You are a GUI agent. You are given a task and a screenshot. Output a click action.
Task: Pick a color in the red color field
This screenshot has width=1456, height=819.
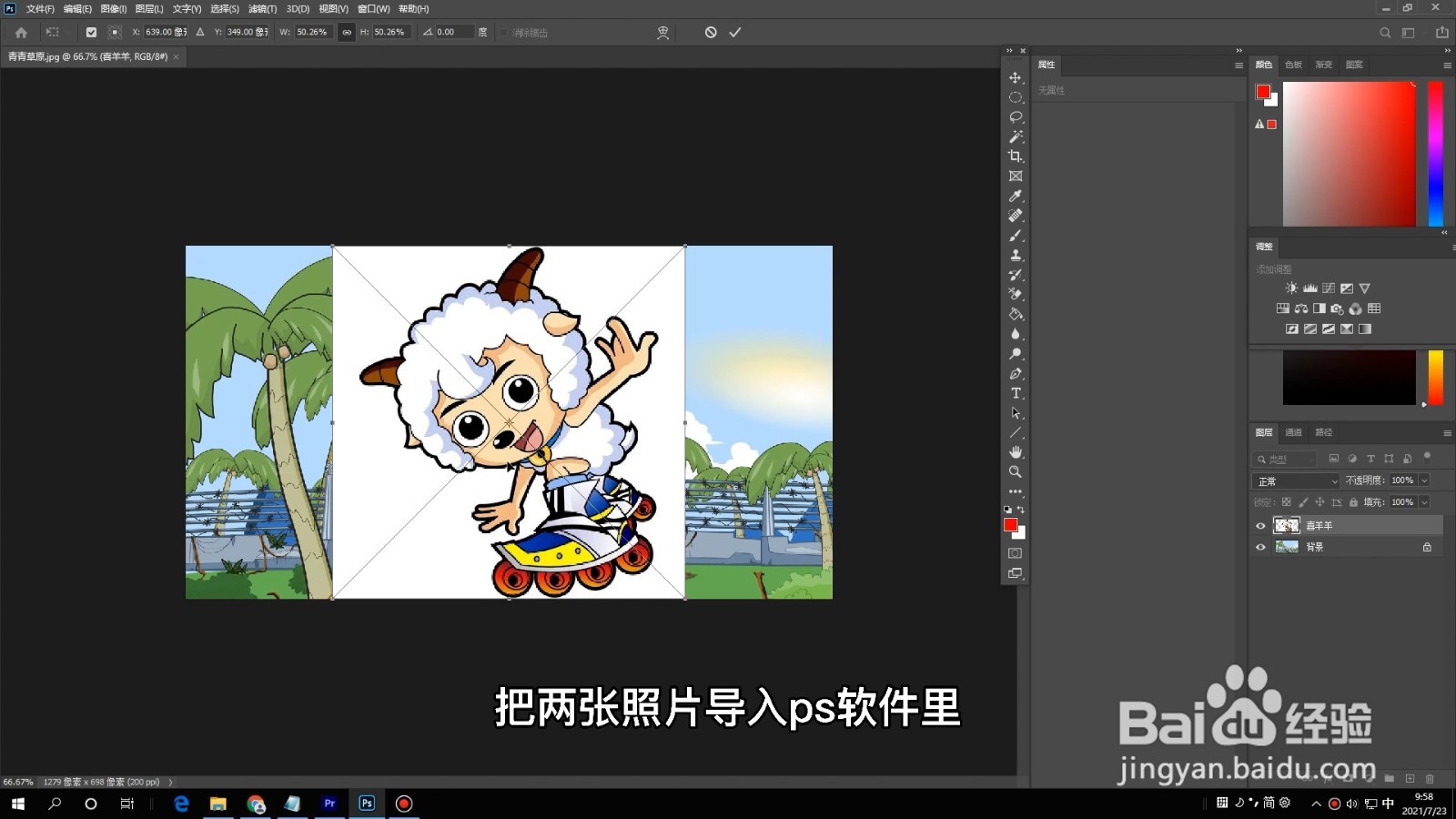(1350, 154)
